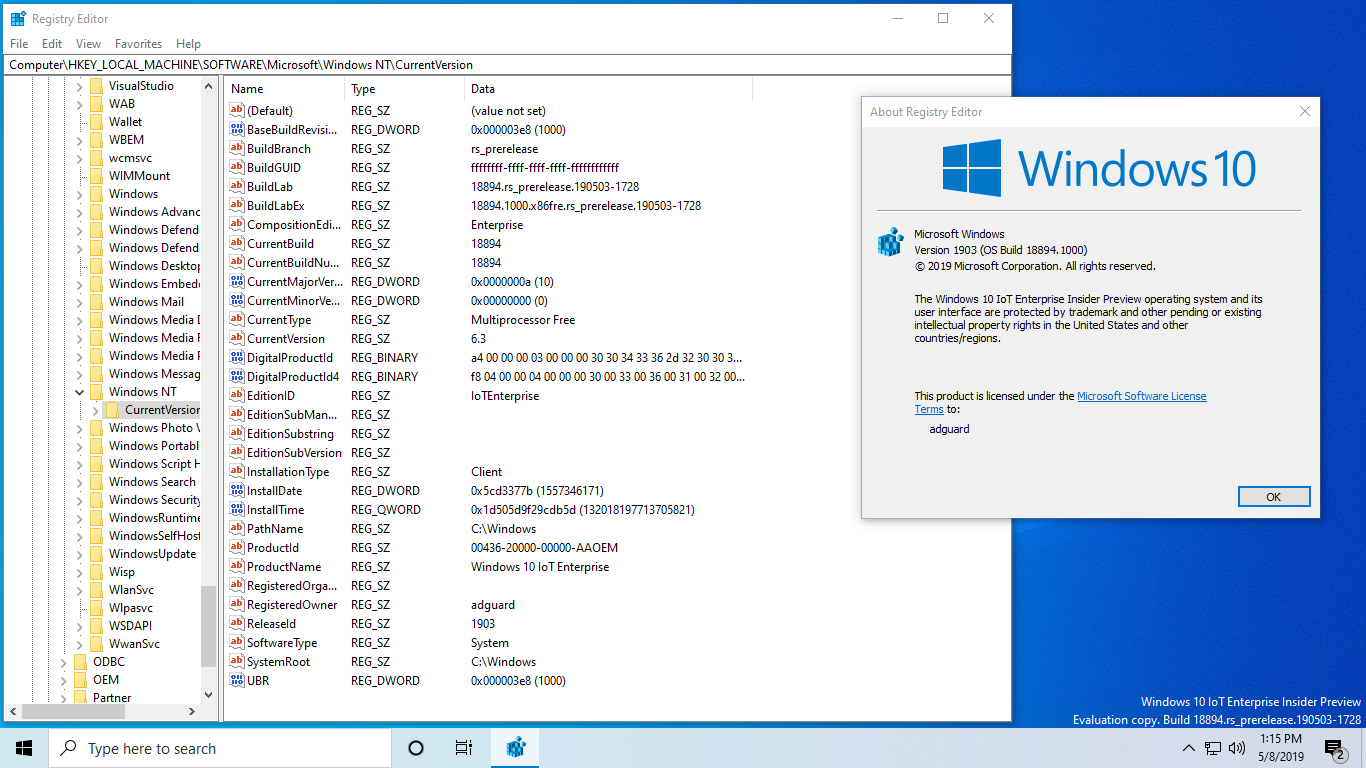The height and width of the screenshot is (768, 1366).
Task: Click the BuildBranch string value icon
Action: tap(237, 149)
